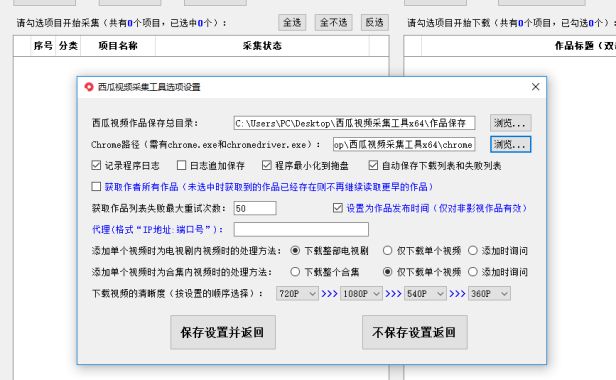Click the 西瓜视频作品保存总目录 label

pos(145,123)
